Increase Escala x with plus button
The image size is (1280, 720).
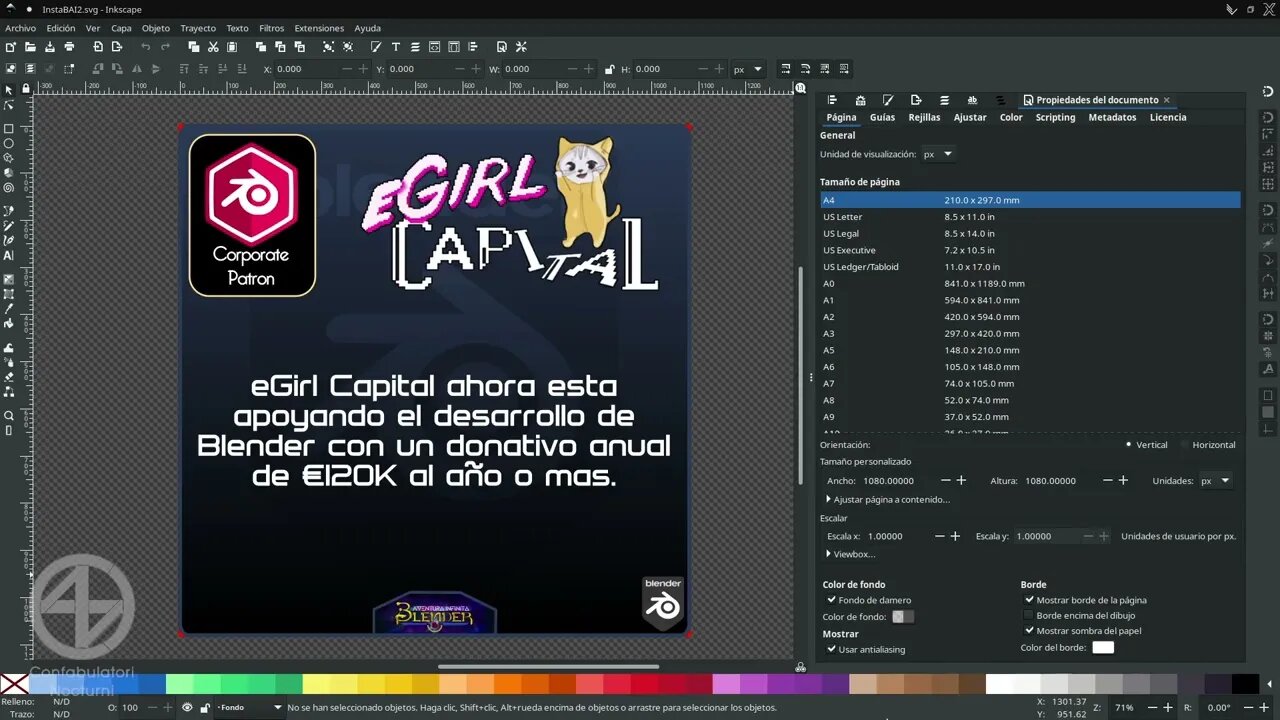pyautogui.click(x=955, y=536)
